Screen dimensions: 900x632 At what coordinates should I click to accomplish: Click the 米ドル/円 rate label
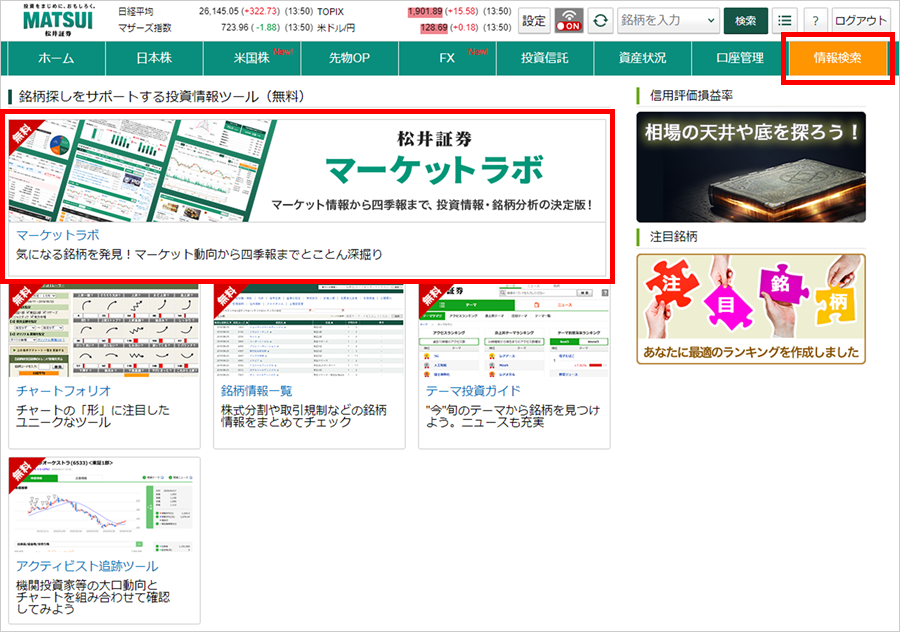point(336,28)
